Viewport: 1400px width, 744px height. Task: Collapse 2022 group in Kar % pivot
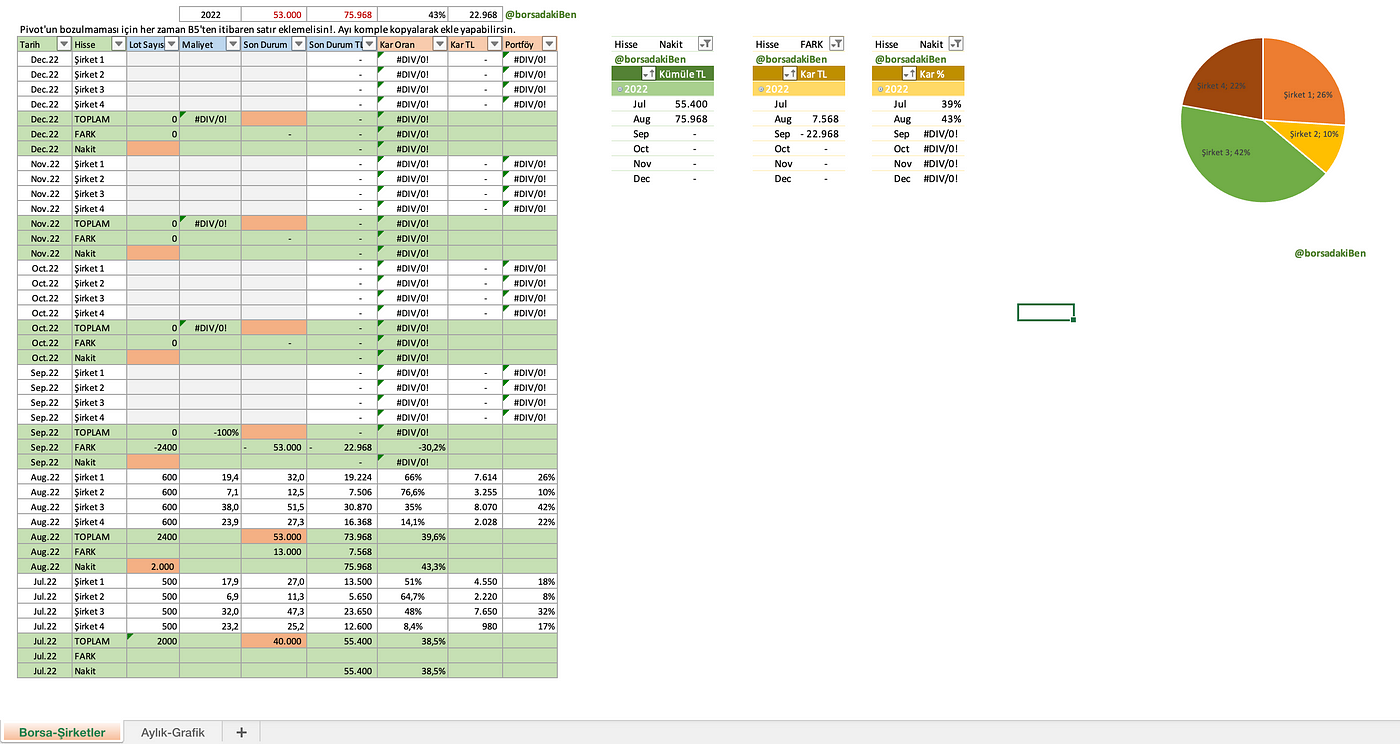(880, 89)
